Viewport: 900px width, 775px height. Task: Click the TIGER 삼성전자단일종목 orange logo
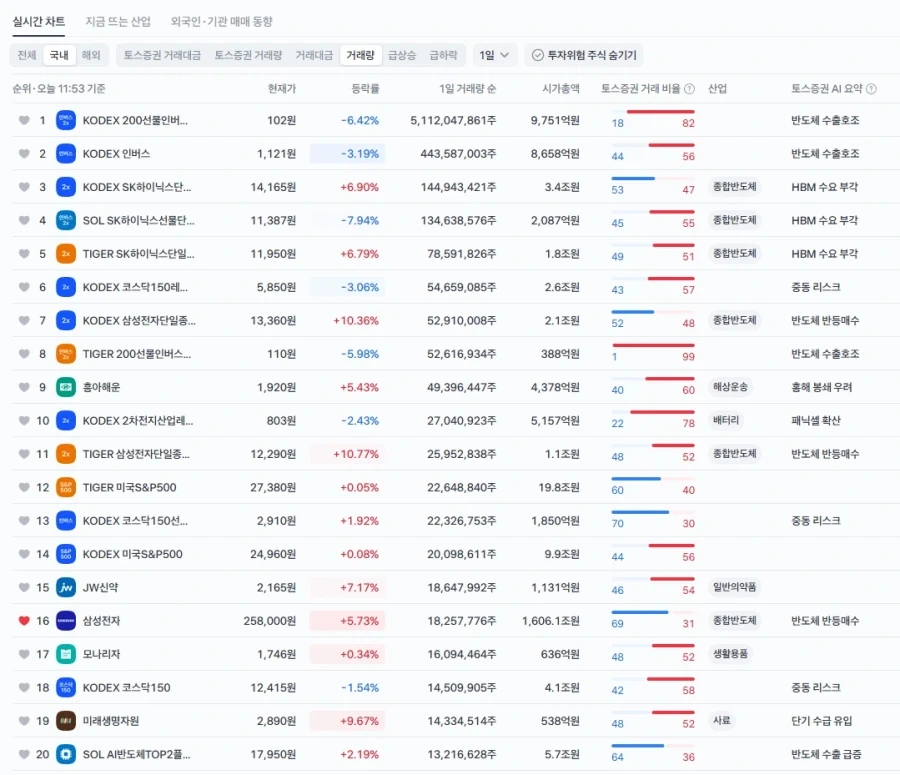click(66, 454)
